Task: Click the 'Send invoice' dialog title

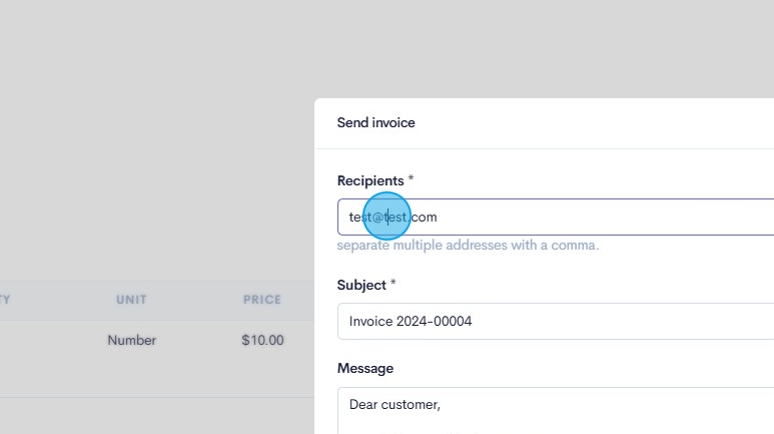Action: [x=376, y=123]
